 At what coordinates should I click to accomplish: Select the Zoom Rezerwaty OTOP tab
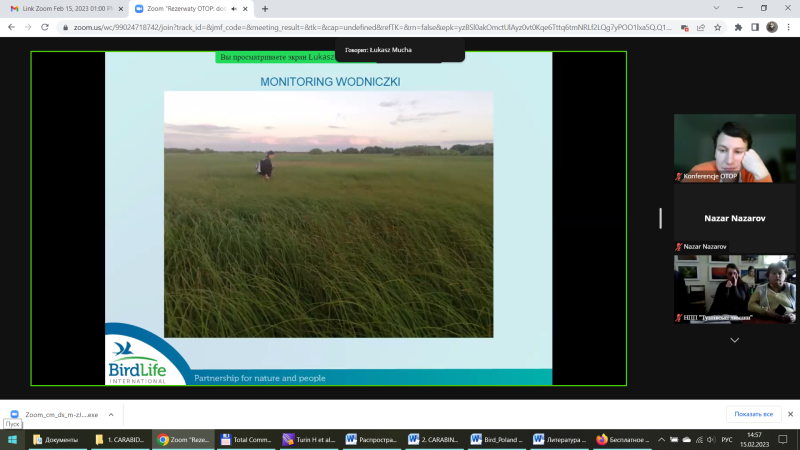(186, 8)
